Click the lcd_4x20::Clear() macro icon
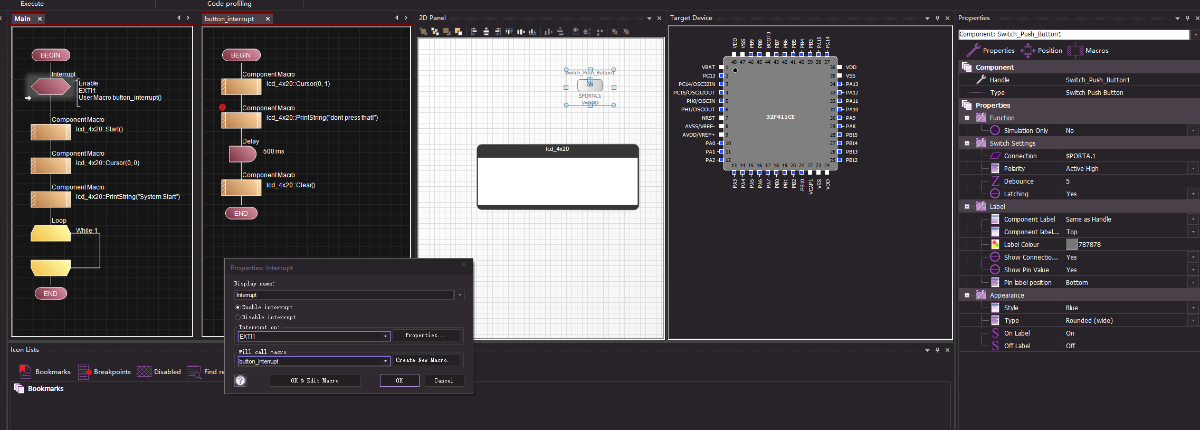The width and height of the screenshot is (1200, 430). click(x=240, y=186)
